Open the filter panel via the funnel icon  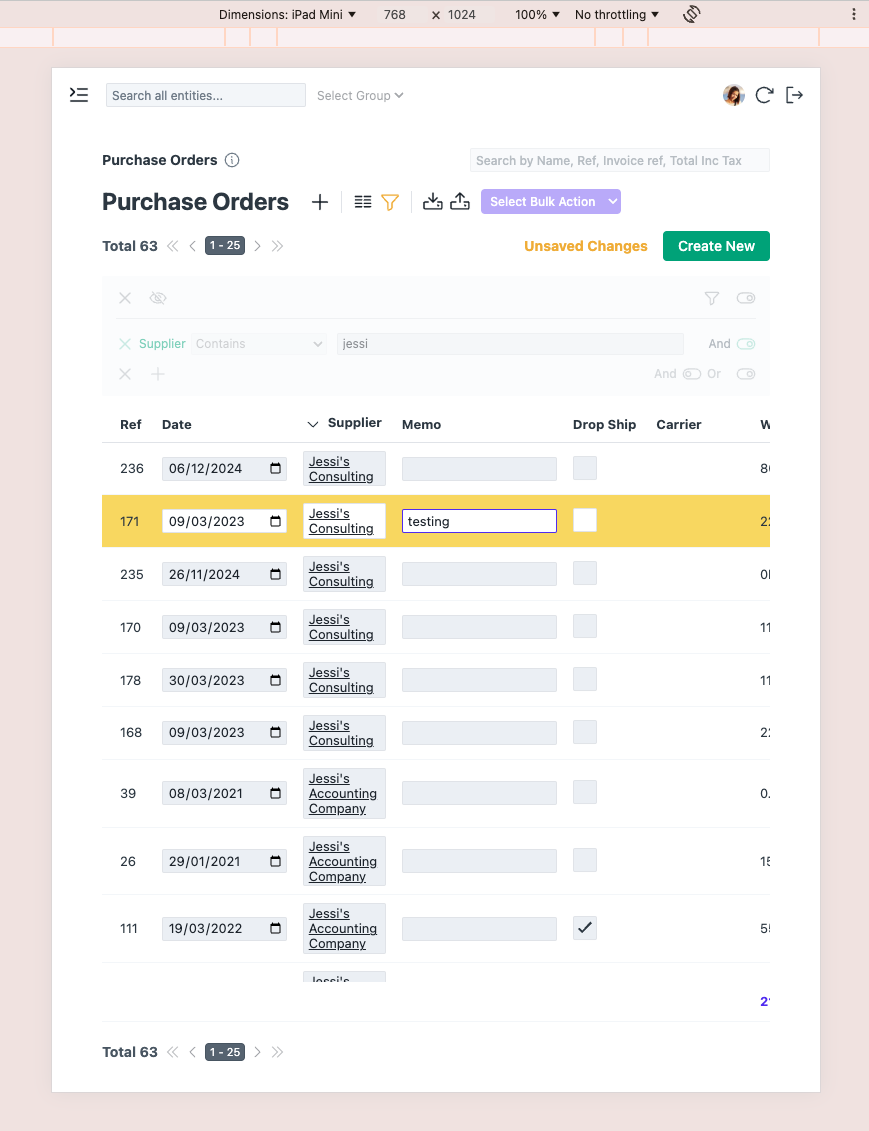(x=389, y=201)
